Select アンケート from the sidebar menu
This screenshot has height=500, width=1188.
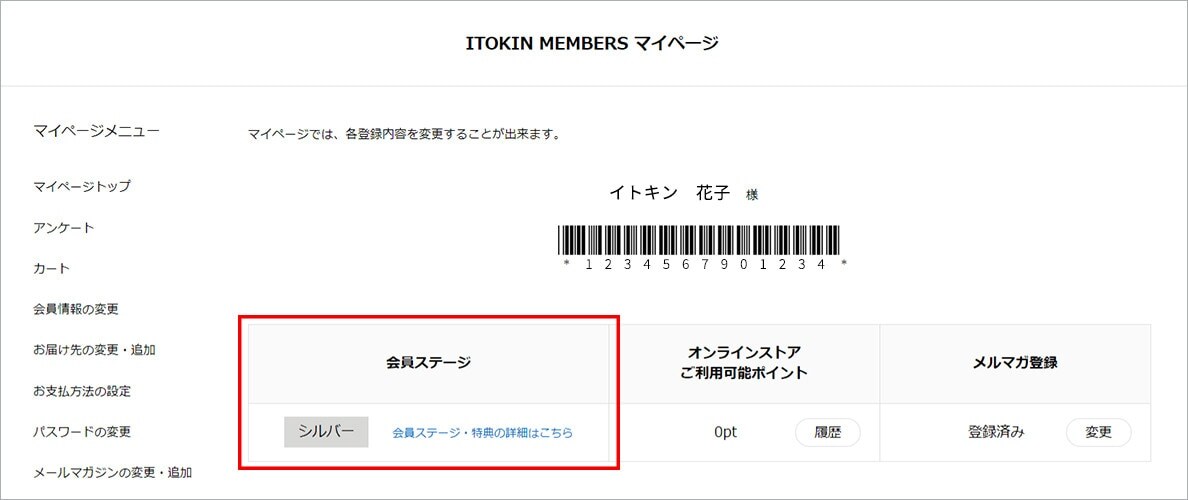tap(64, 227)
